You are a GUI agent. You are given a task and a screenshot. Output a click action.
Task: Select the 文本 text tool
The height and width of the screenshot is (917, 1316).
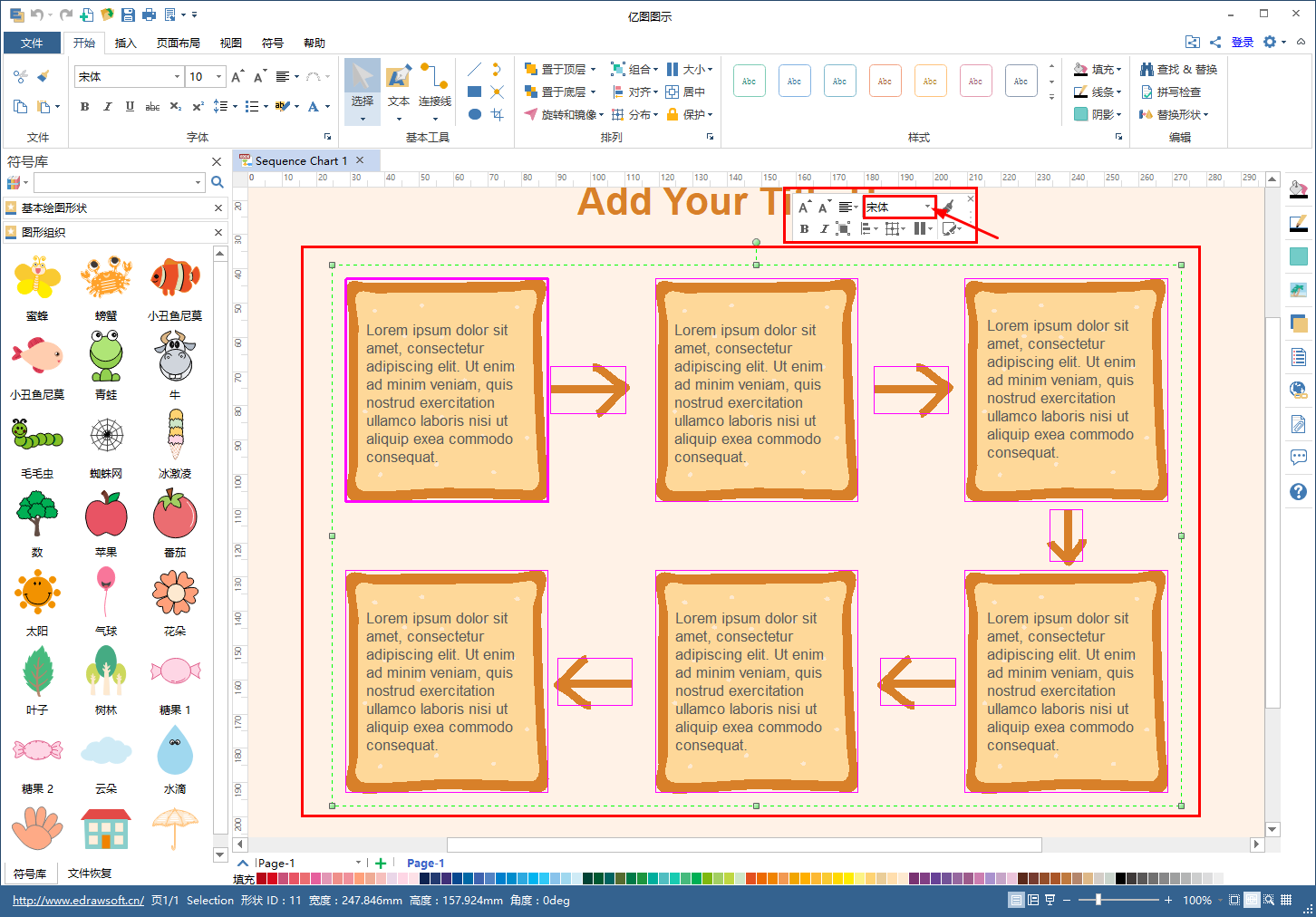click(399, 88)
